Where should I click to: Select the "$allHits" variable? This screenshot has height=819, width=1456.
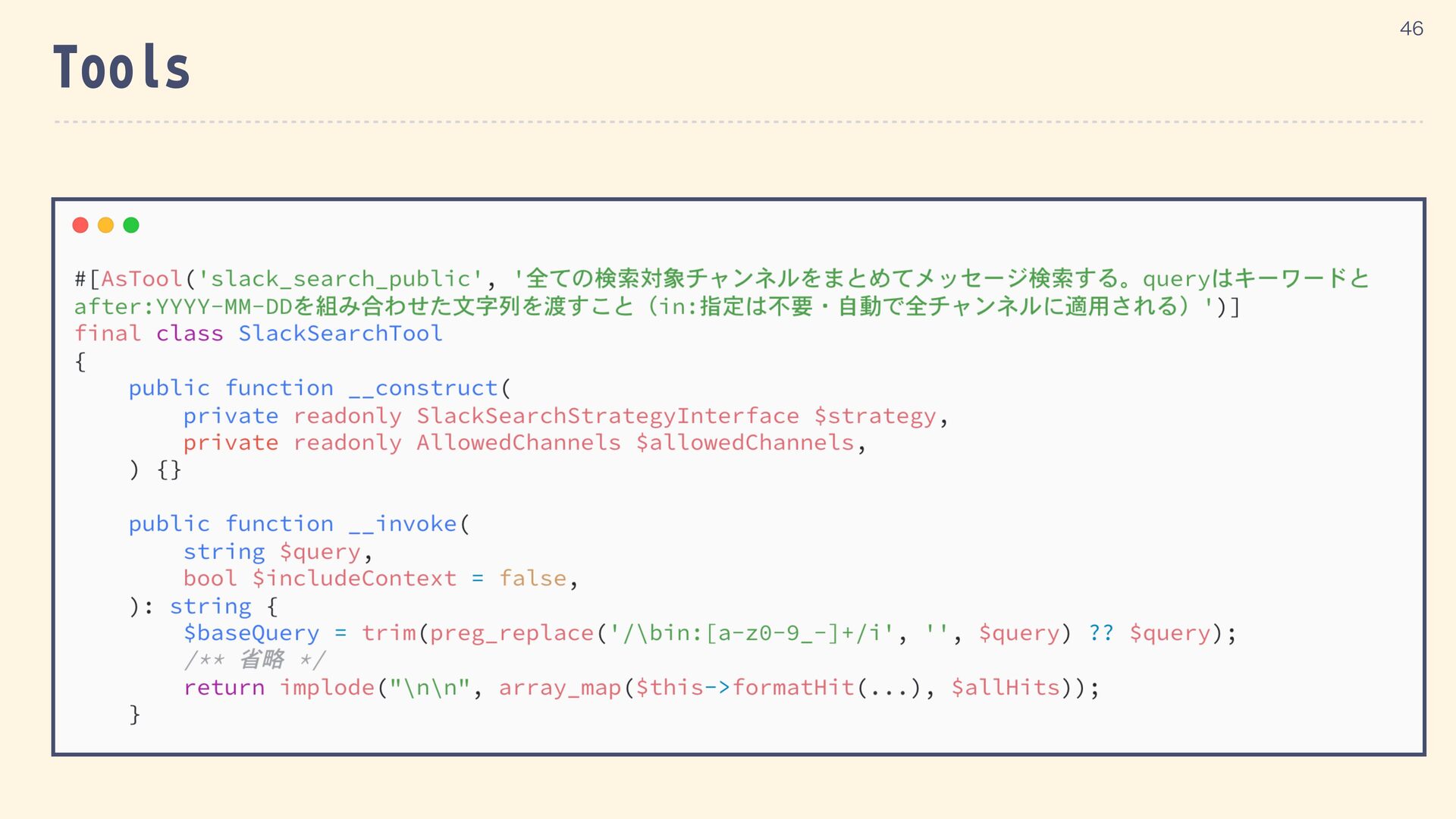1006,688
